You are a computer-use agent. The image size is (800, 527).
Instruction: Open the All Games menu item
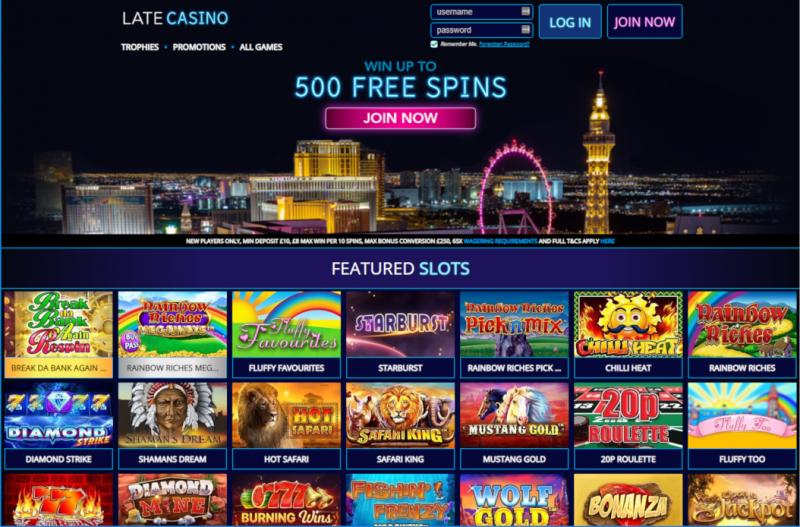pos(261,47)
